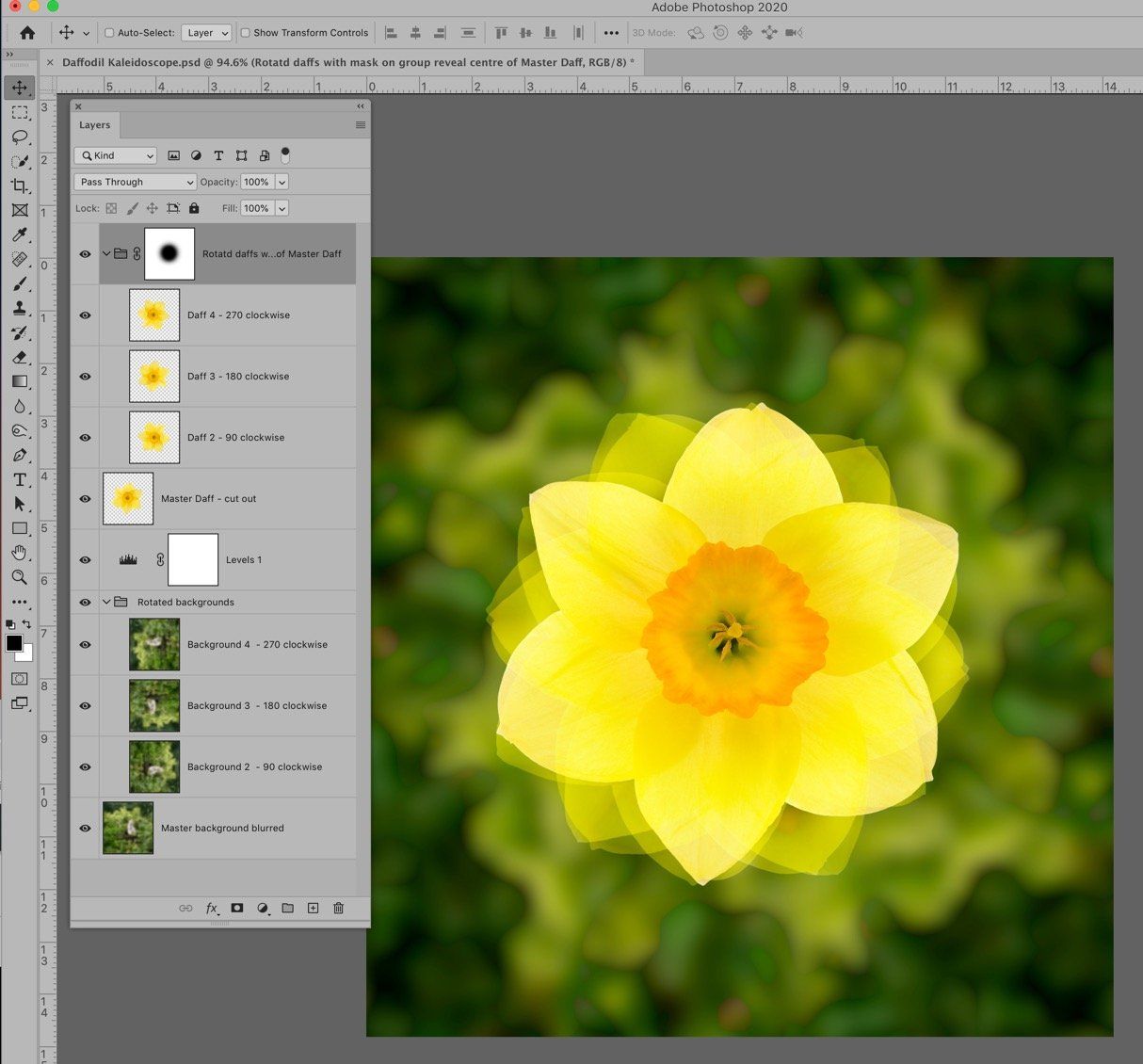Select the Horizontal Type tool

[19, 479]
